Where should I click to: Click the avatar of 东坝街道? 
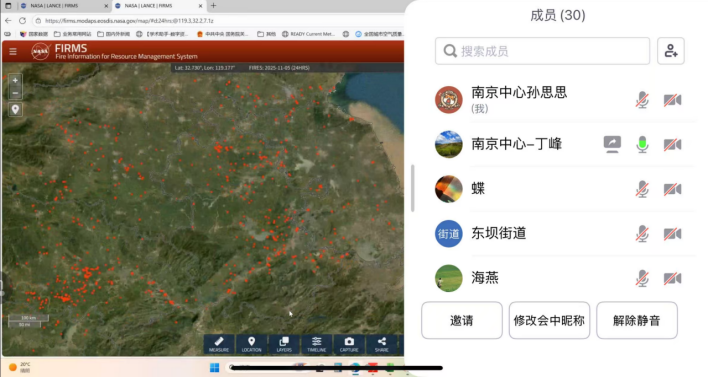(x=448, y=233)
